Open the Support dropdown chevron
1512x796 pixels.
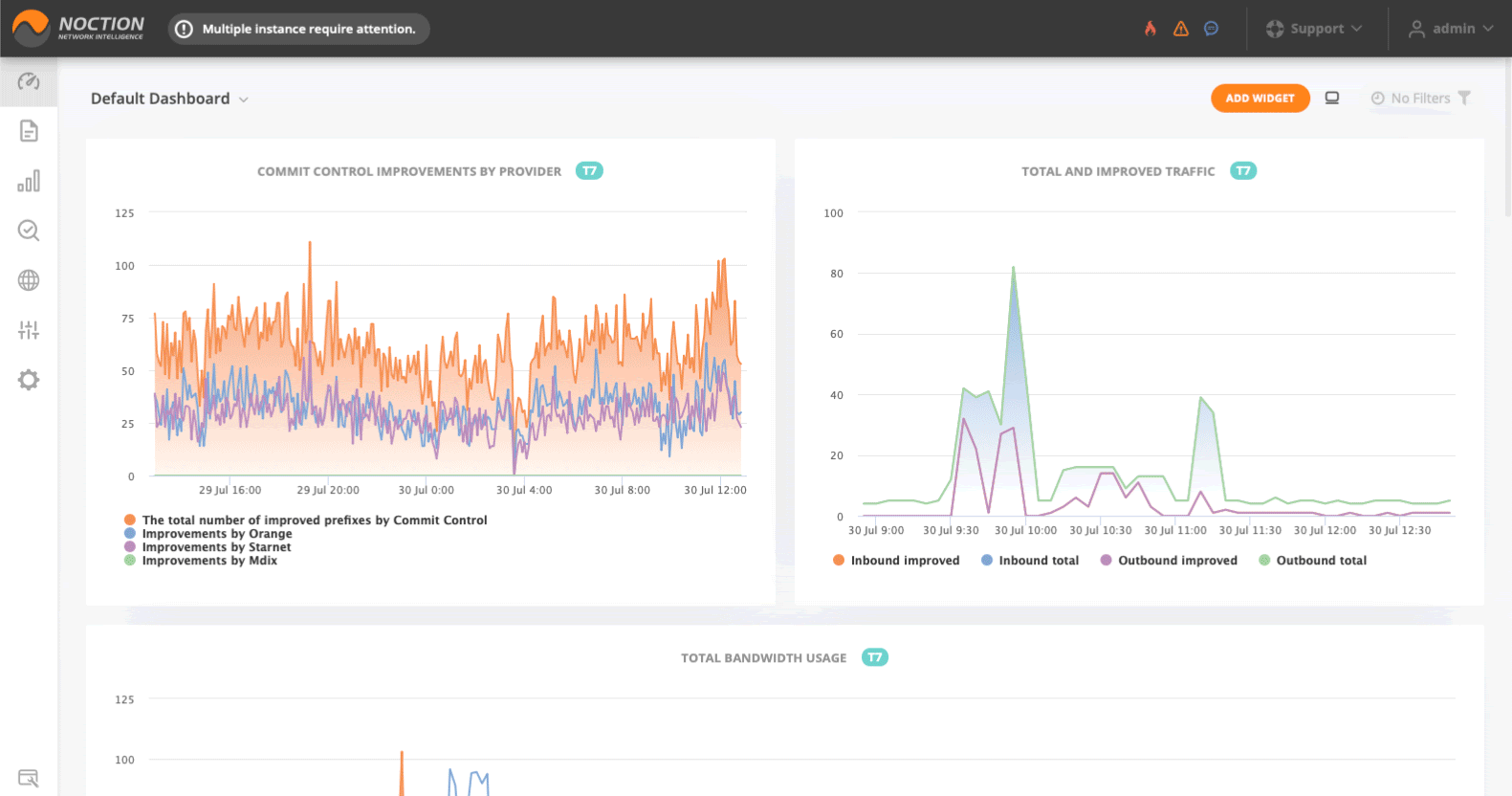pos(1356,29)
